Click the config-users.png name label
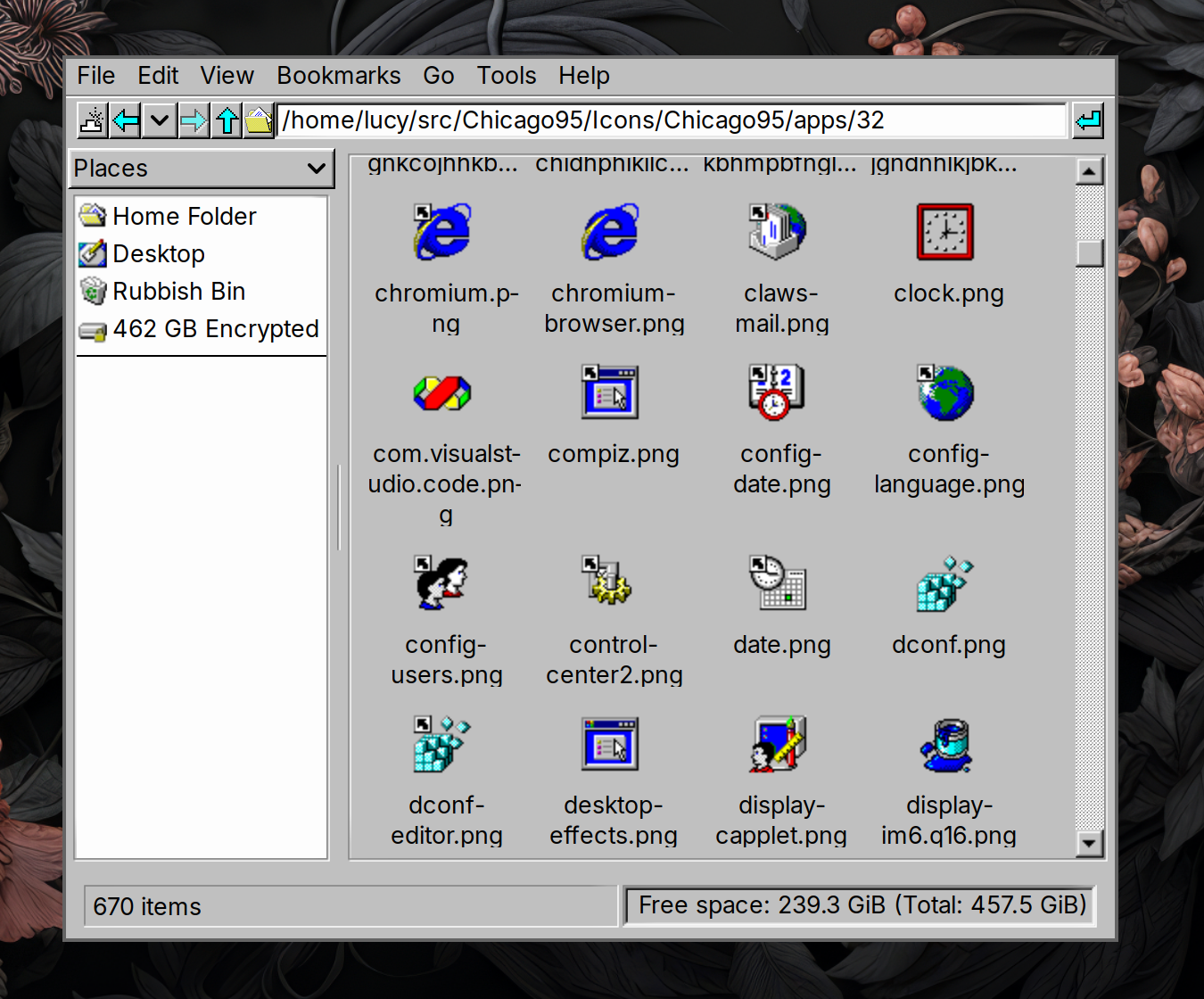Image resolution: width=1204 pixels, height=999 pixels. 446,660
